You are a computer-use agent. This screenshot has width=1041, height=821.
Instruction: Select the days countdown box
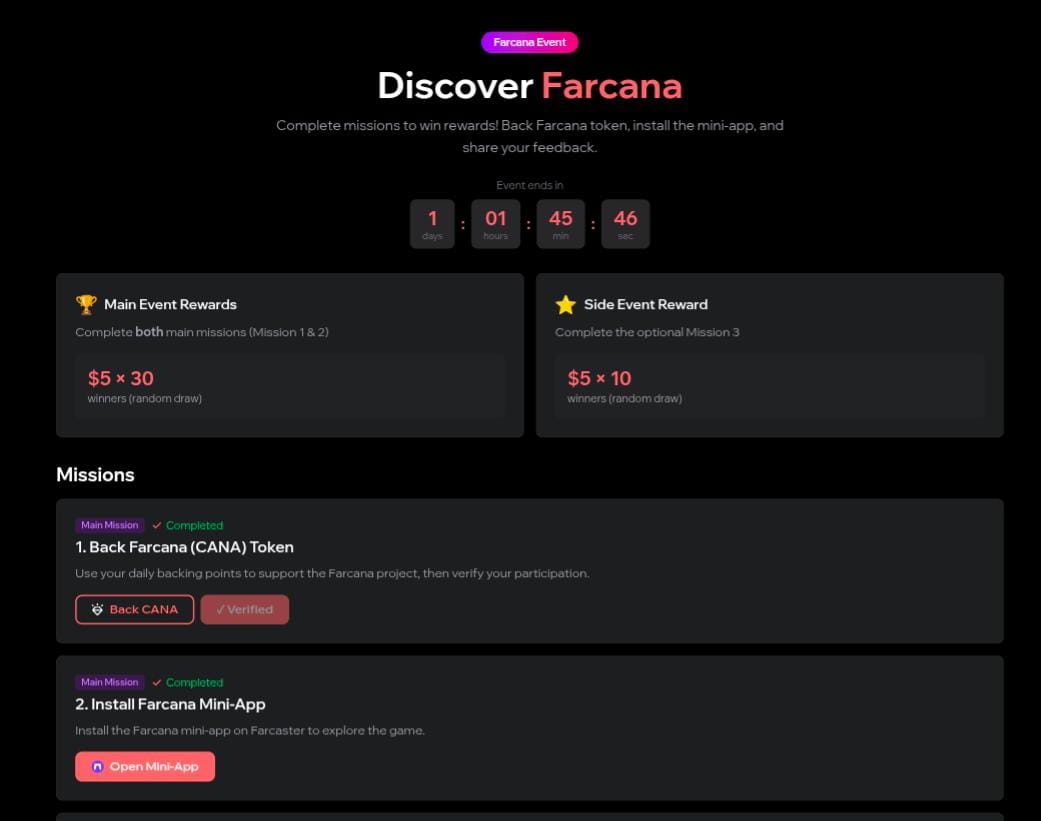pyautogui.click(x=432, y=224)
